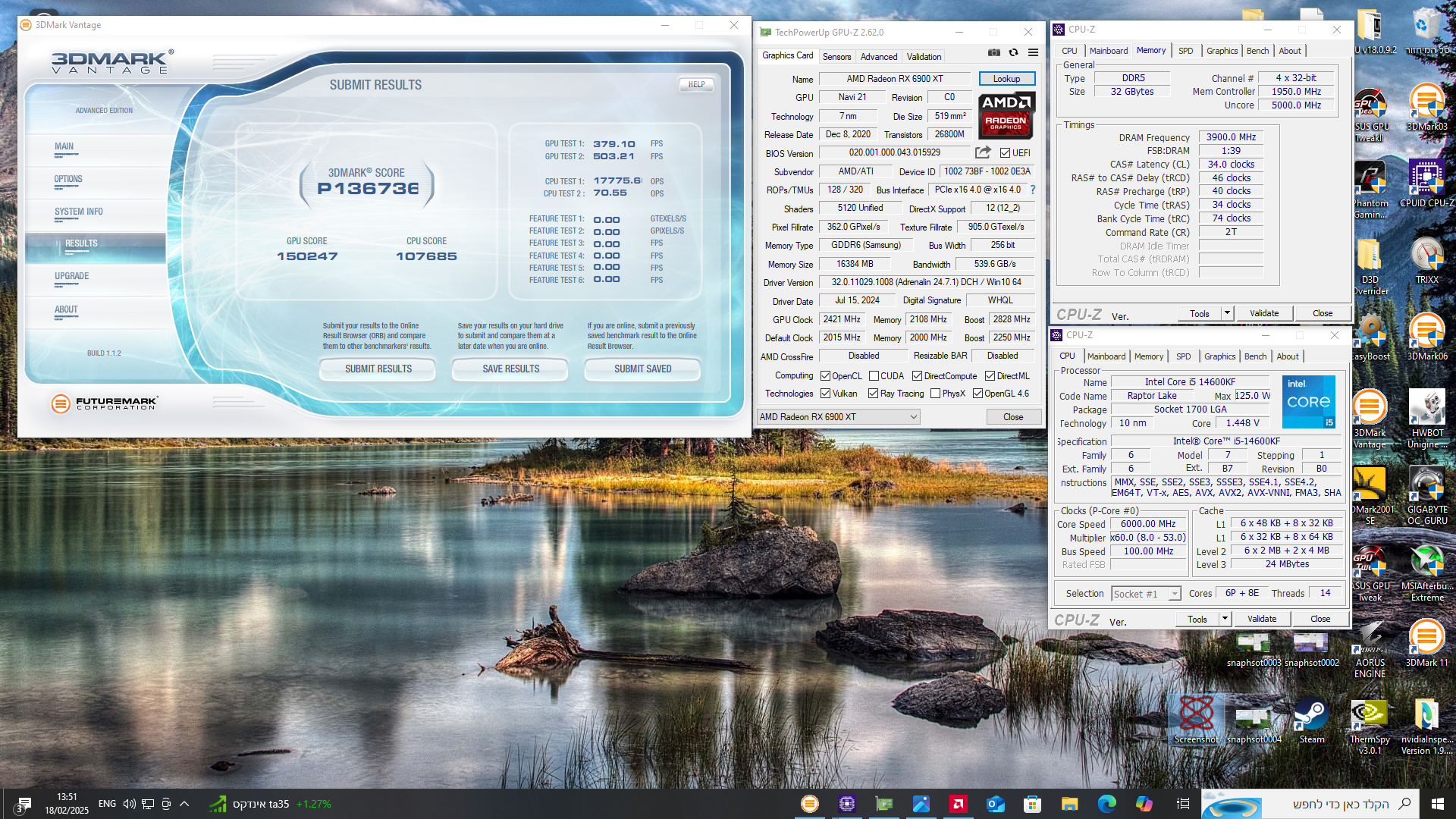Image resolution: width=1456 pixels, height=819 pixels.
Task: Toggle the PhysX checkbox
Action: tap(936, 394)
